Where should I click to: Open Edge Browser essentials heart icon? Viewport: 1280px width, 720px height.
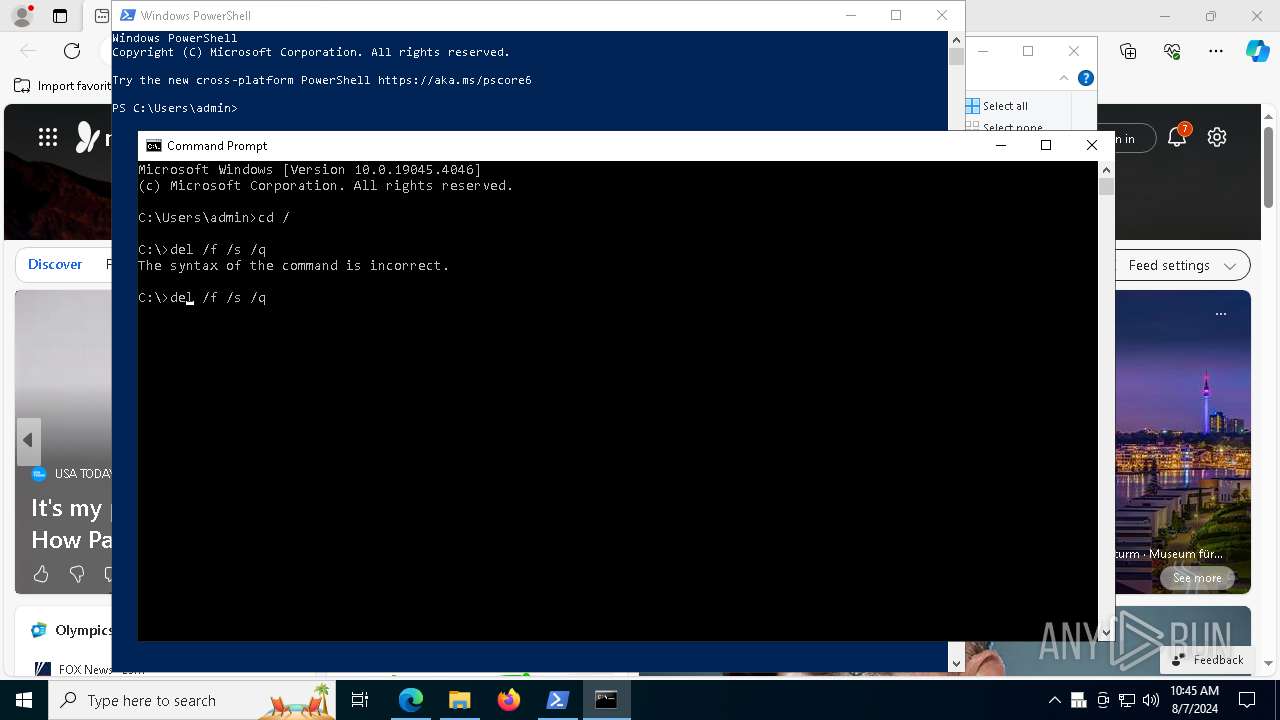click(x=1172, y=51)
